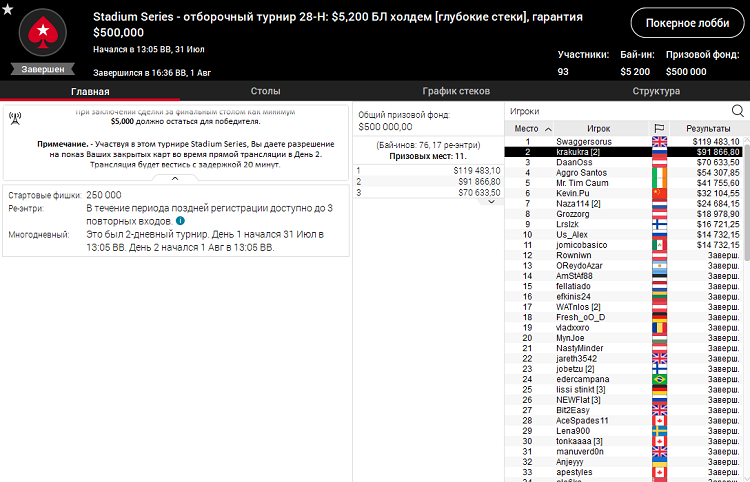Click the China flag next to Kevin.Pu
The width and height of the screenshot is (750, 482).
[659, 193]
